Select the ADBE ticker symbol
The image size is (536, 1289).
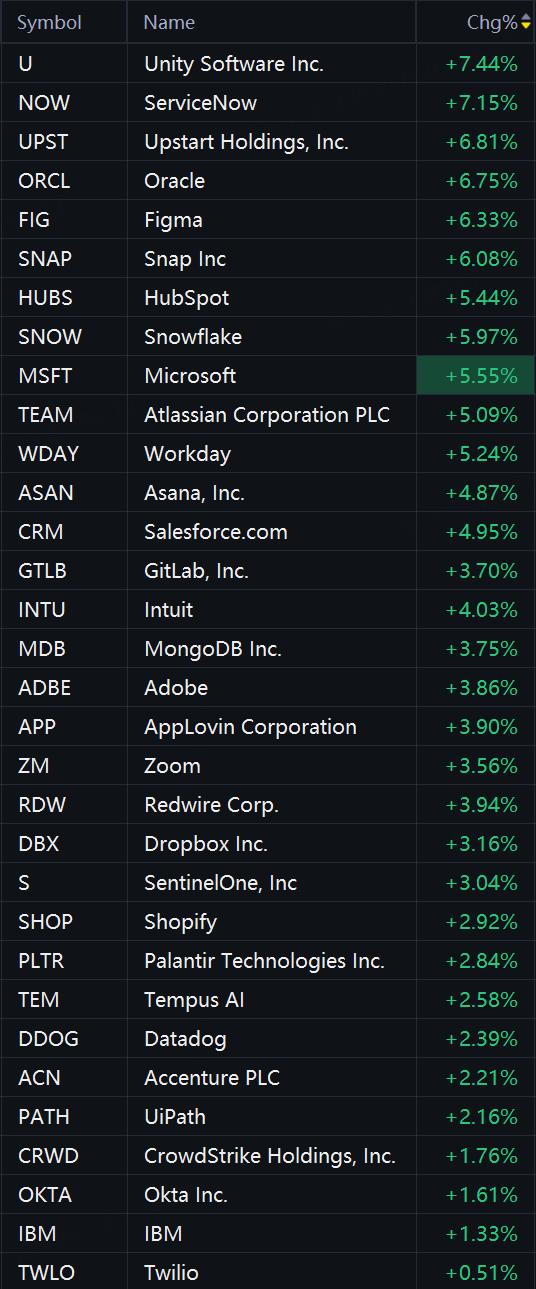(45, 688)
